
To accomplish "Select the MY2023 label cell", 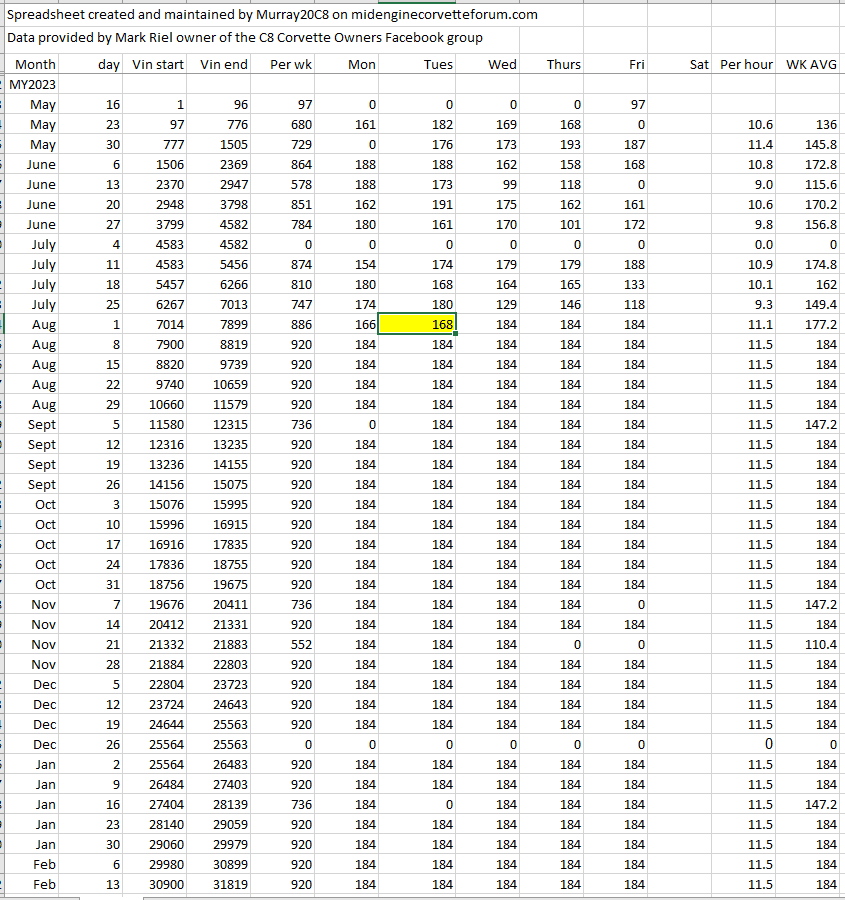I will pos(33,84).
